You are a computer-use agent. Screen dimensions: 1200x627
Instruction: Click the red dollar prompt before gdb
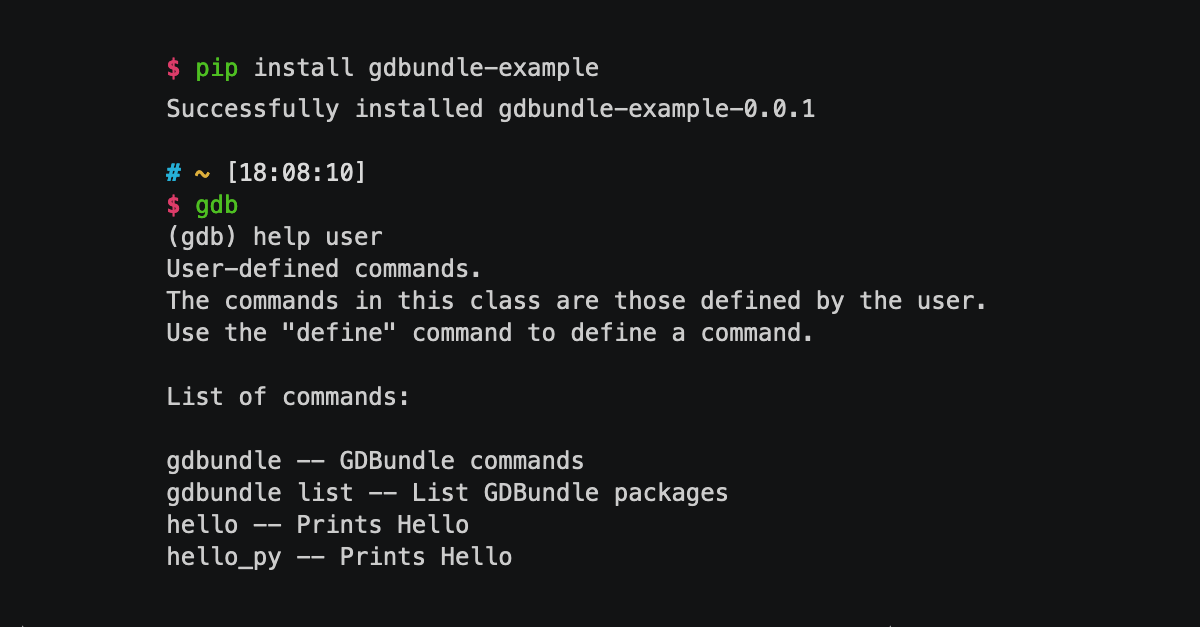(174, 205)
